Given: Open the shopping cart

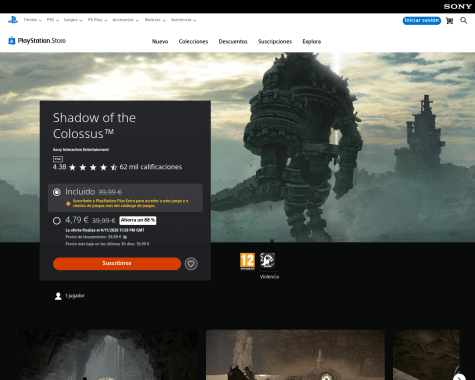Looking at the screenshot, I should 449,21.
